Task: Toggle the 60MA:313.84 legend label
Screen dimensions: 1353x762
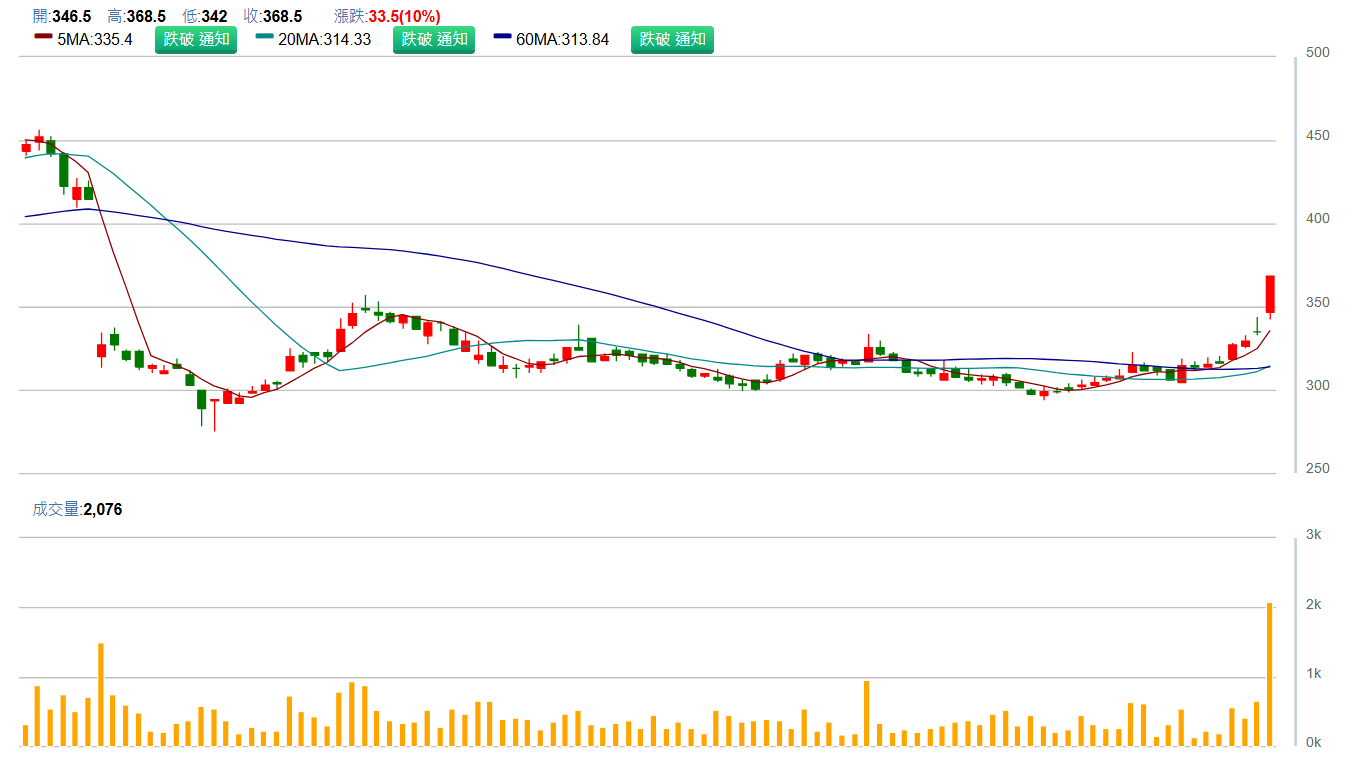Action: click(x=562, y=40)
